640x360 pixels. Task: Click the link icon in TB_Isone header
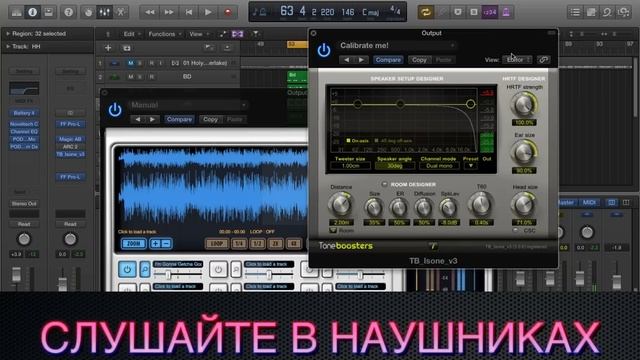[543, 60]
